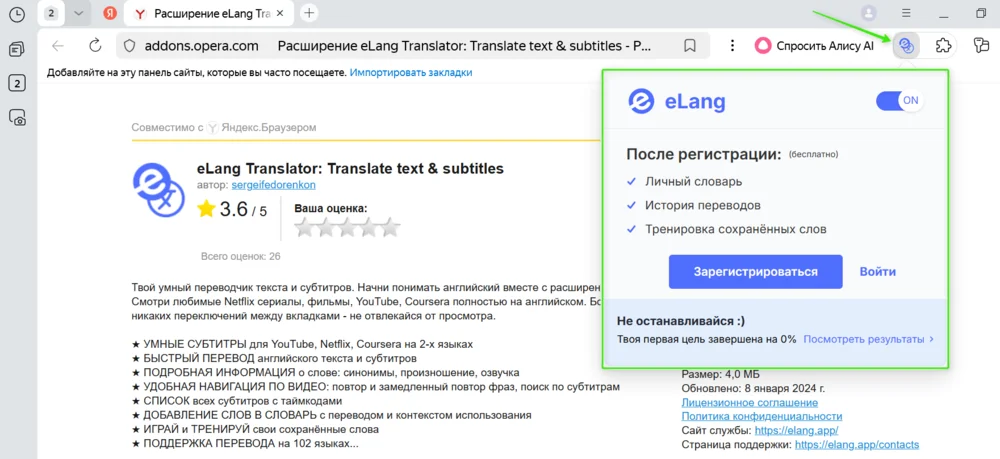Open the side panel icon at far right
The width and height of the screenshot is (1000, 459).
coord(982,45)
